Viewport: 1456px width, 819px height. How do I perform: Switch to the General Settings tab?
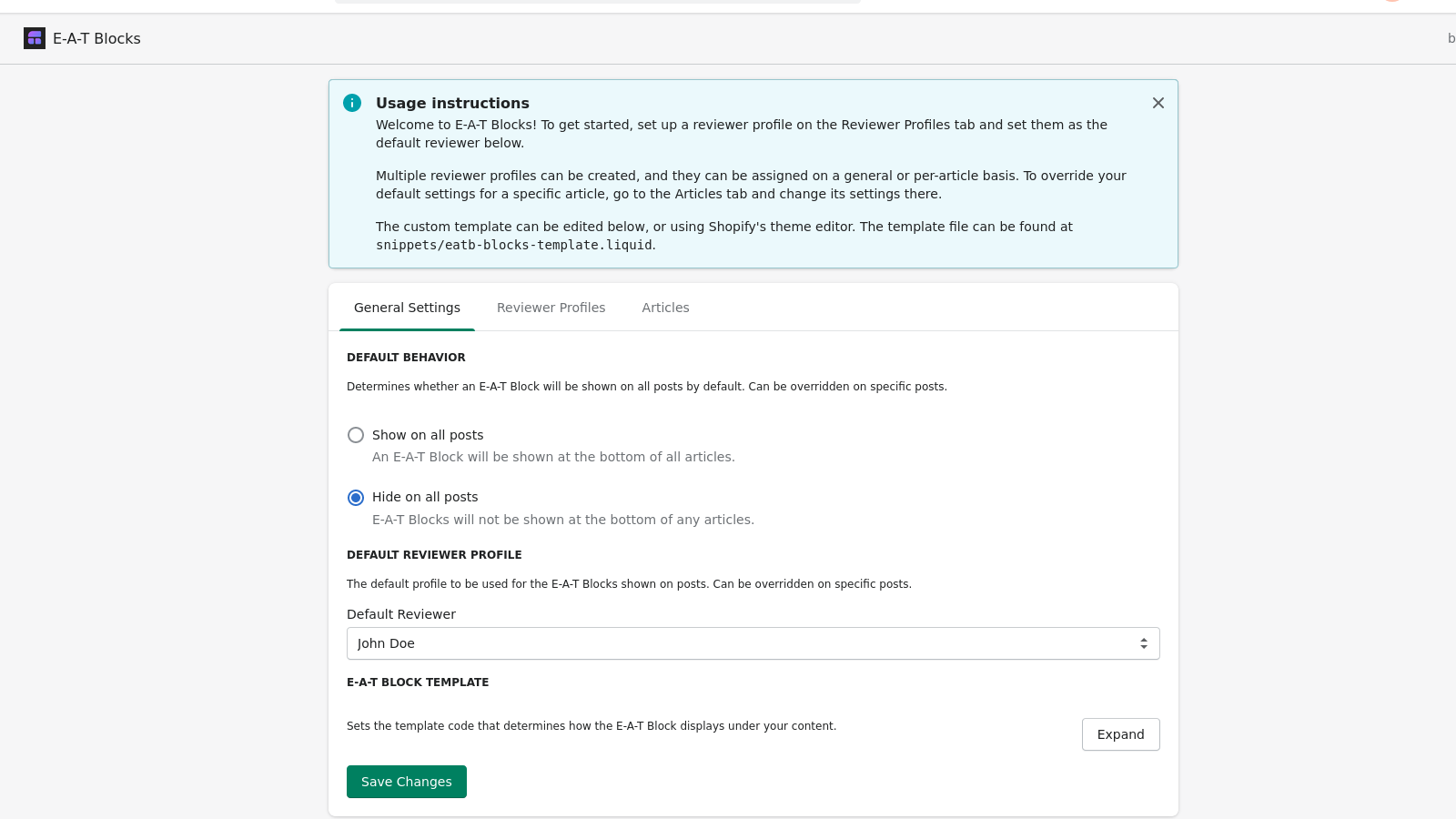coord(407,308)
